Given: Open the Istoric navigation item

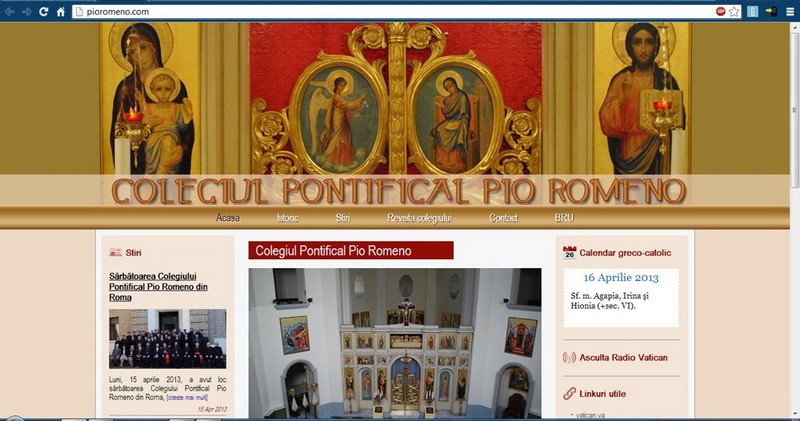Looking at the screenshot, I should (288, 218).
